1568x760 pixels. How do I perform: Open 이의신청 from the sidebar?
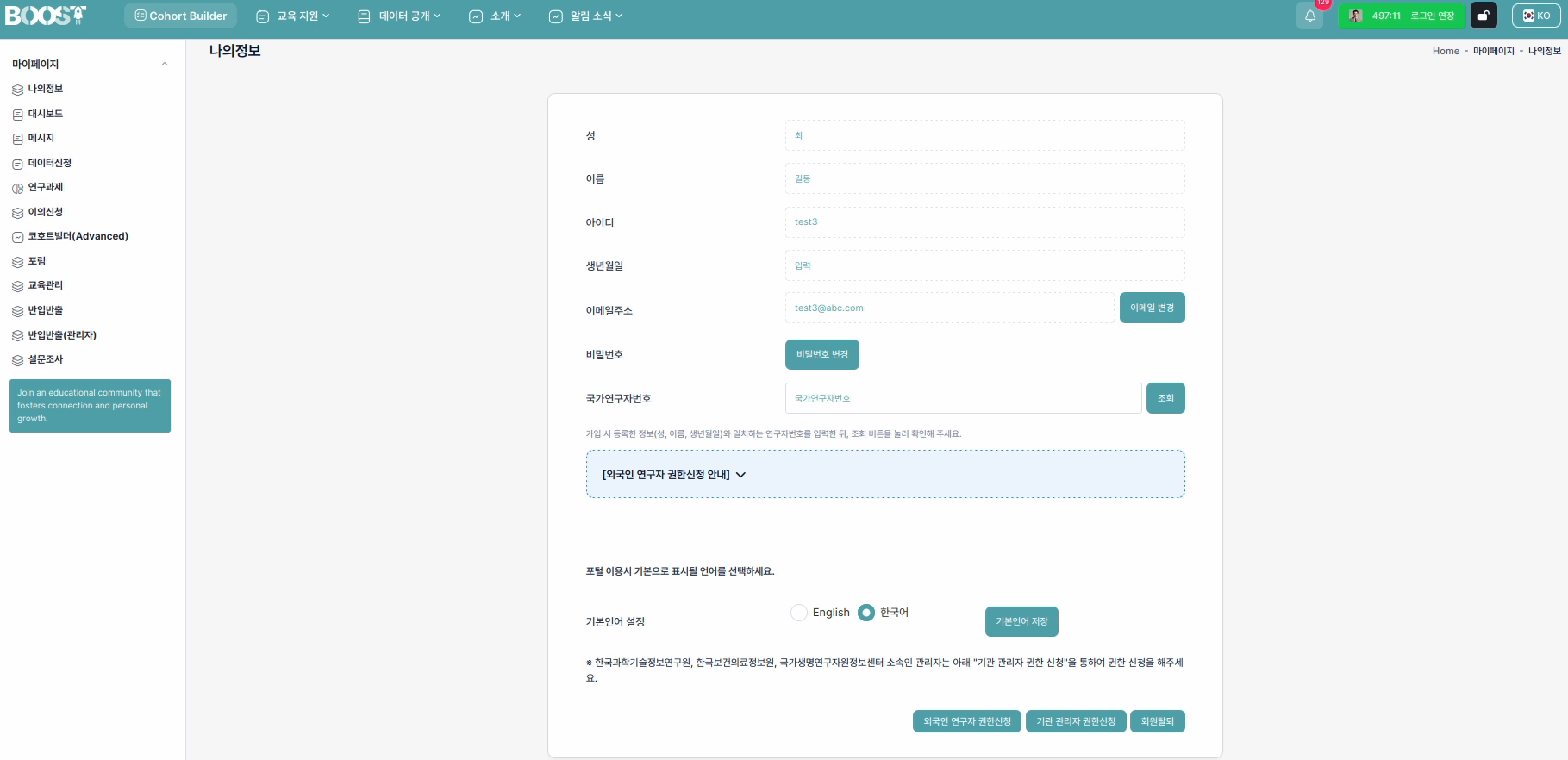point(46,212)
